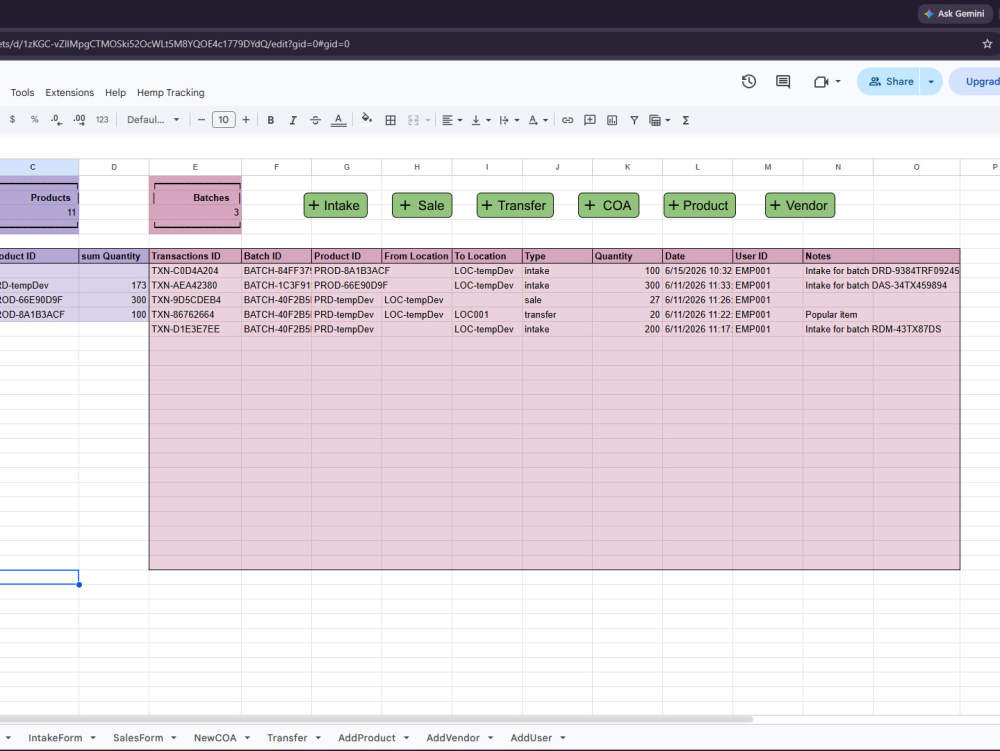Viewport: 1000px width, 751px height.
Task: Switch to the AddProduct sheet tab
Action: click(x=367, y=738)
